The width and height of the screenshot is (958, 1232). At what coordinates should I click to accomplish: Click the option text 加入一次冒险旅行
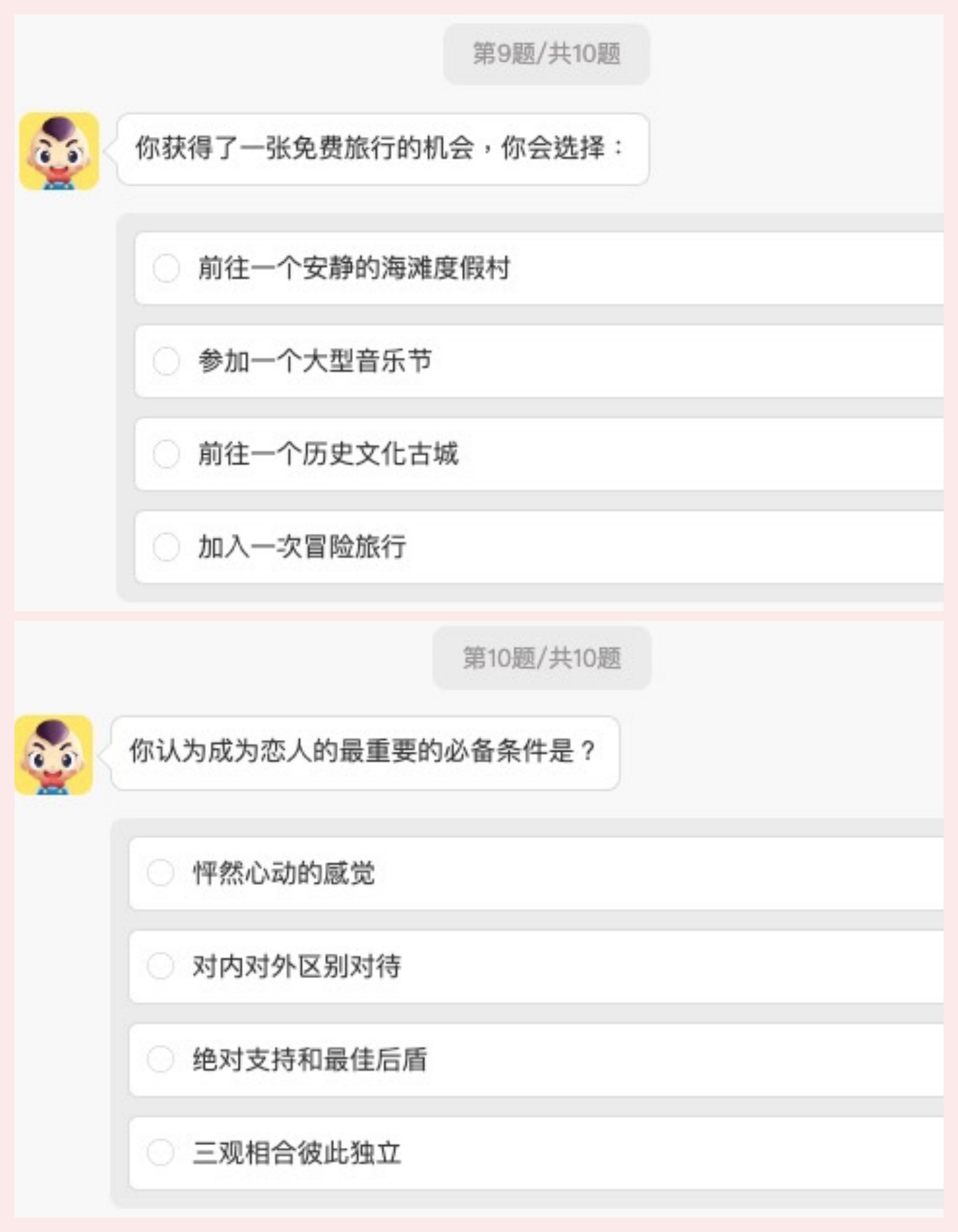point(302,547)
